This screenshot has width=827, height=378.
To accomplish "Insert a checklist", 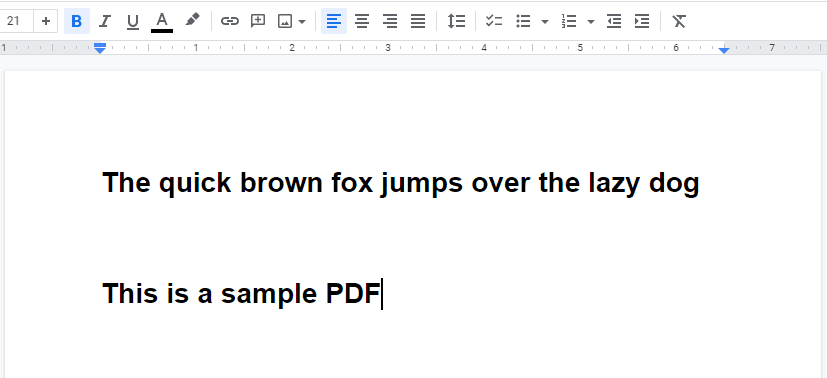I will (x=494, y=21).
